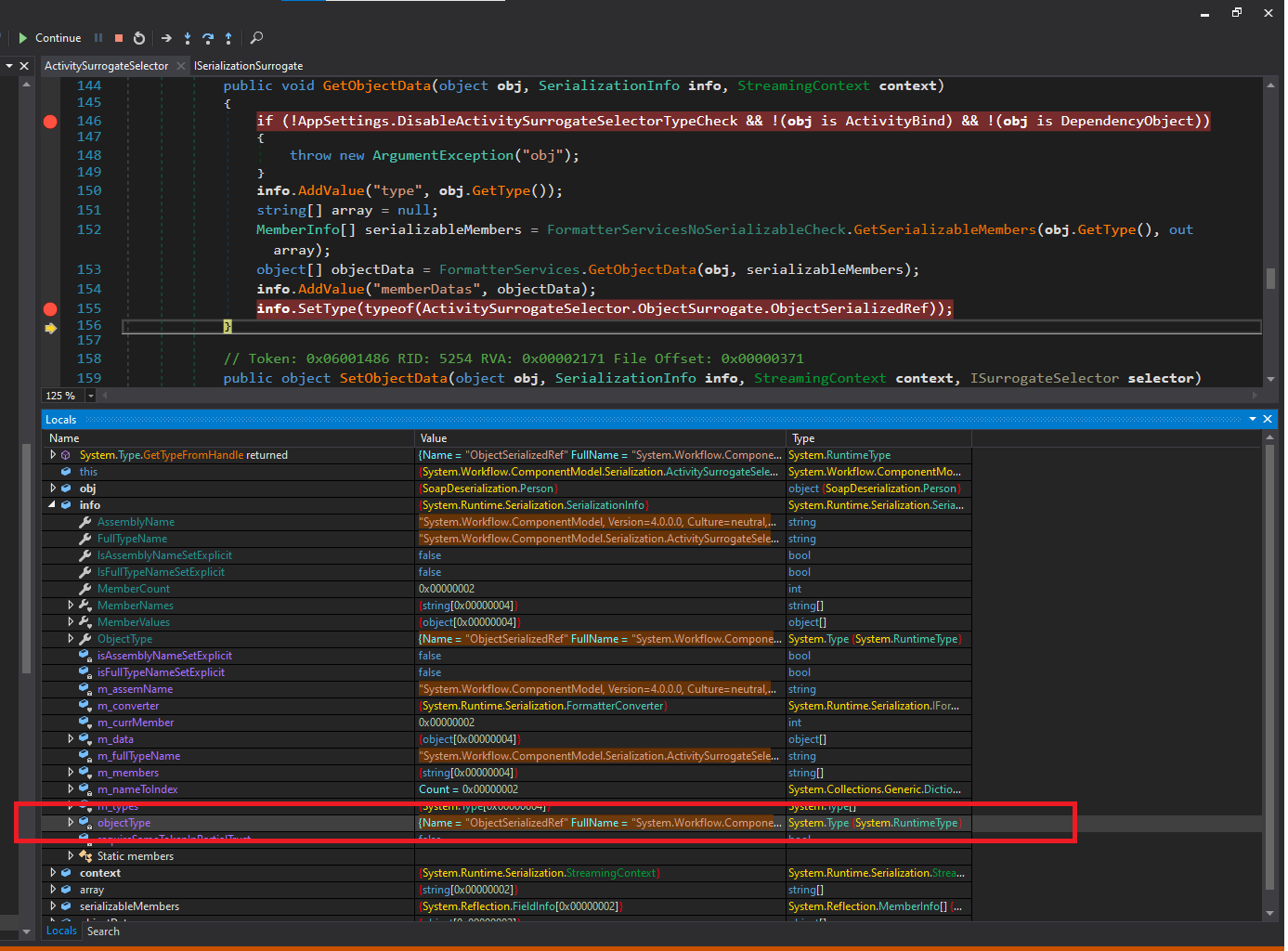Click the field icon beside isFullTypeNameSetExplicit
This screenshot has width=1288, height=951.
pyautogui.click(x=85, y=672)
